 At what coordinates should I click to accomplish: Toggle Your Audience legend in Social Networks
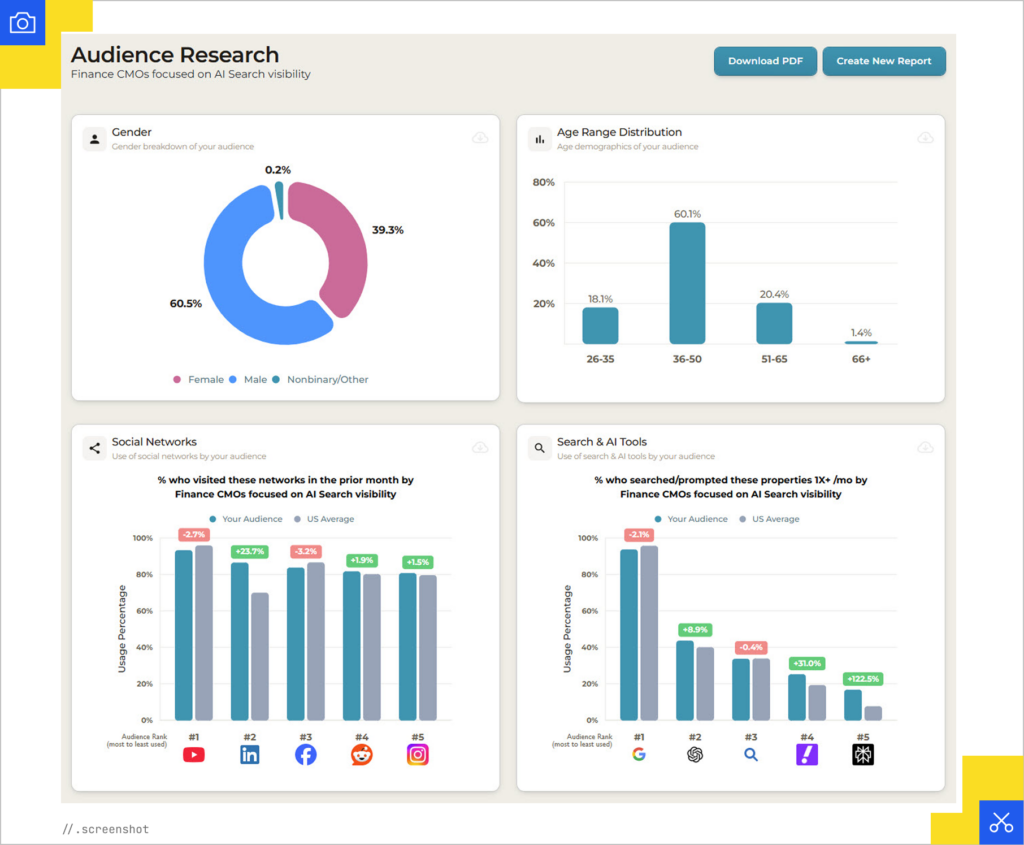[x=246, y=519]
